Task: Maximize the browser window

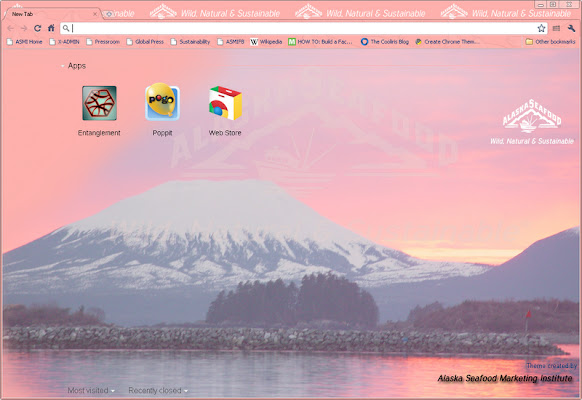Action: point(553,5)
